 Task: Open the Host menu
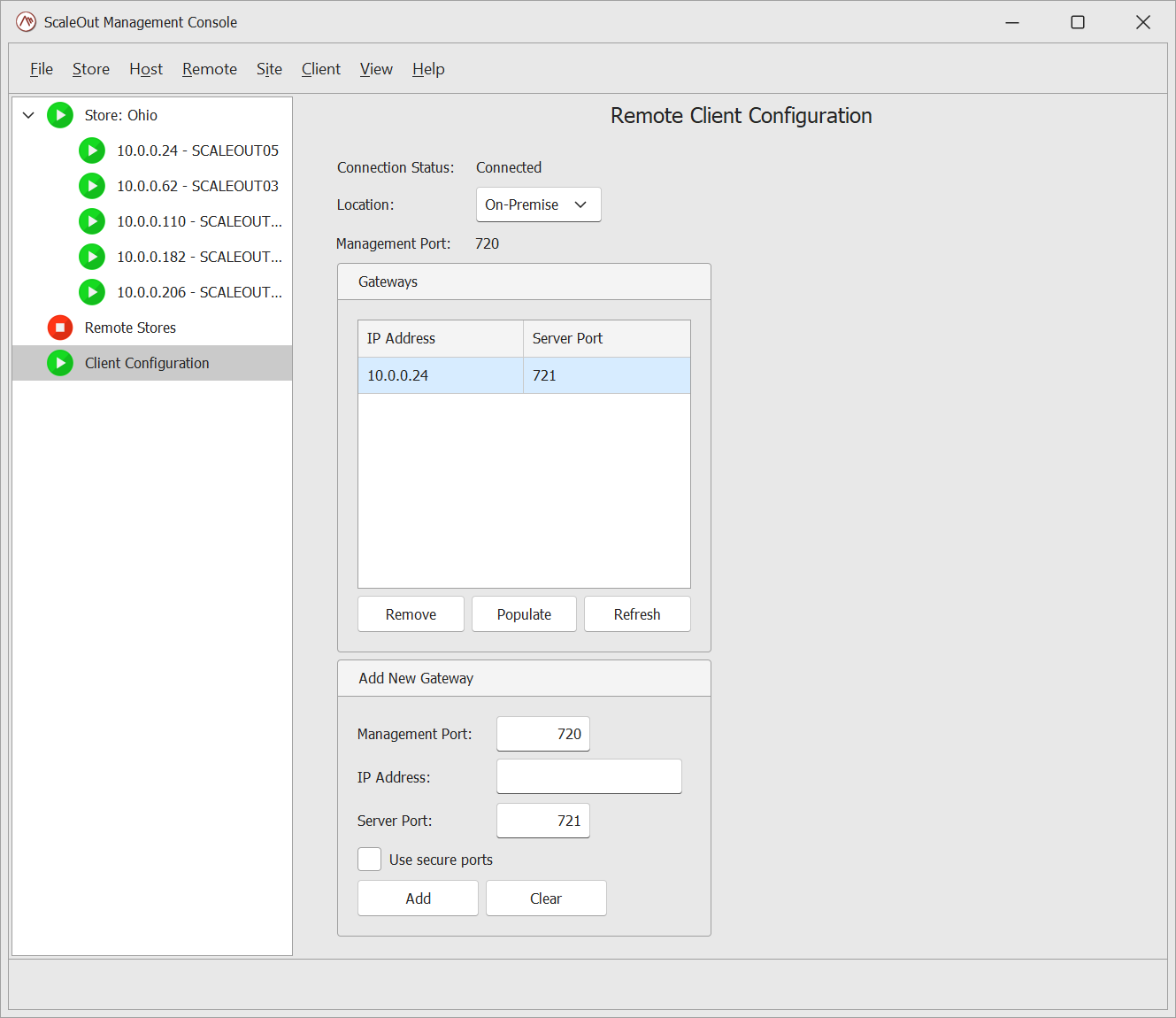pos(146,69)
